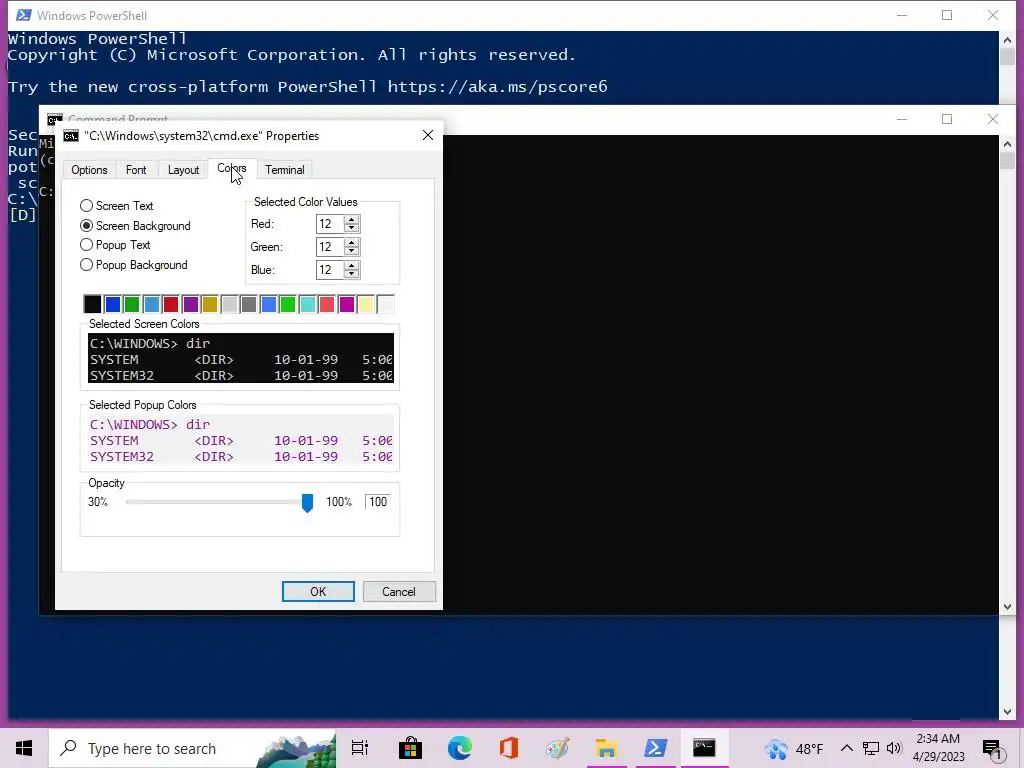Select the Command Prompt taskbar icon

coord(704,748)
